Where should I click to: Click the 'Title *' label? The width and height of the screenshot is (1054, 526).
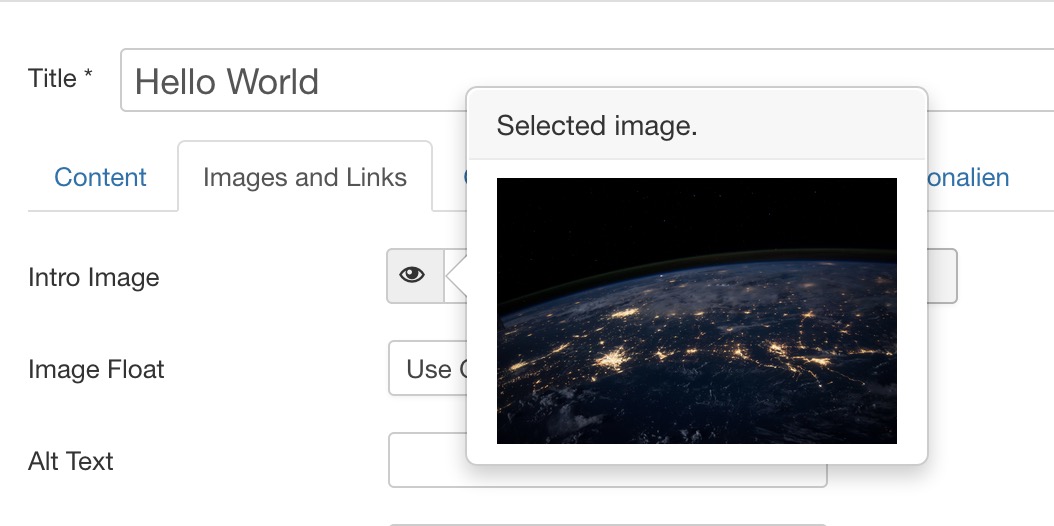tap(60, 79)
